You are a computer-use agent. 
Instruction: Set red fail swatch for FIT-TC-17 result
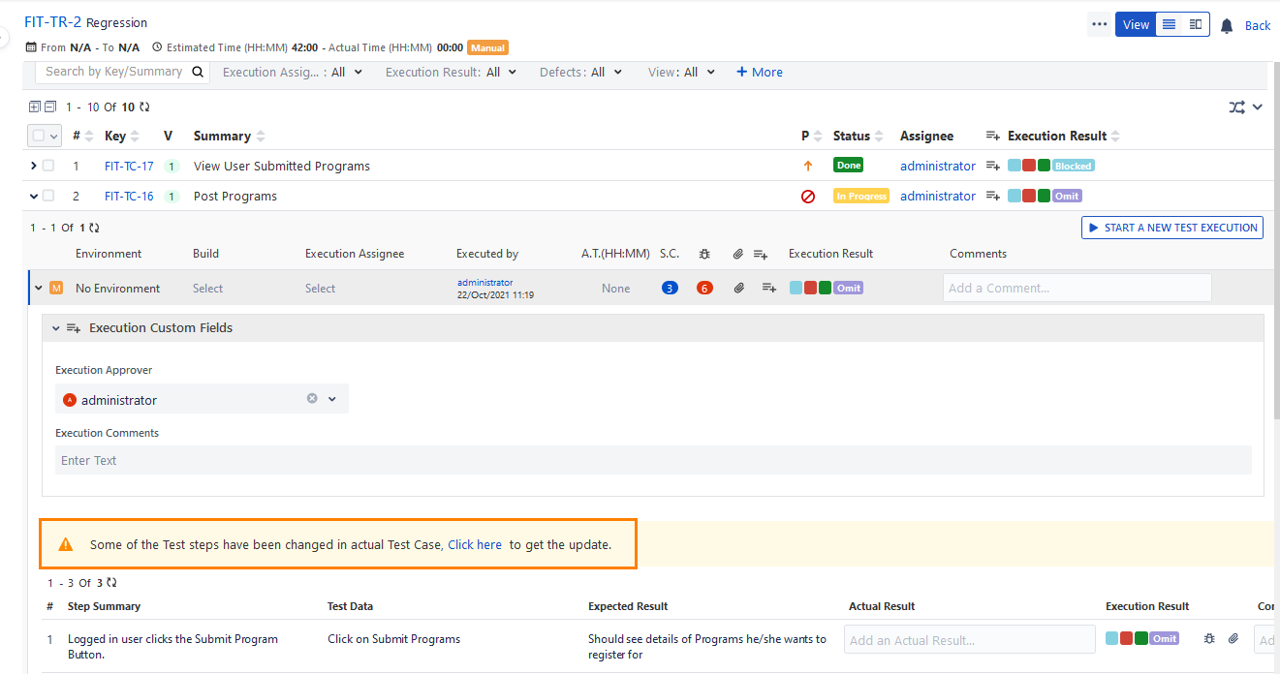coord(1029,166)
